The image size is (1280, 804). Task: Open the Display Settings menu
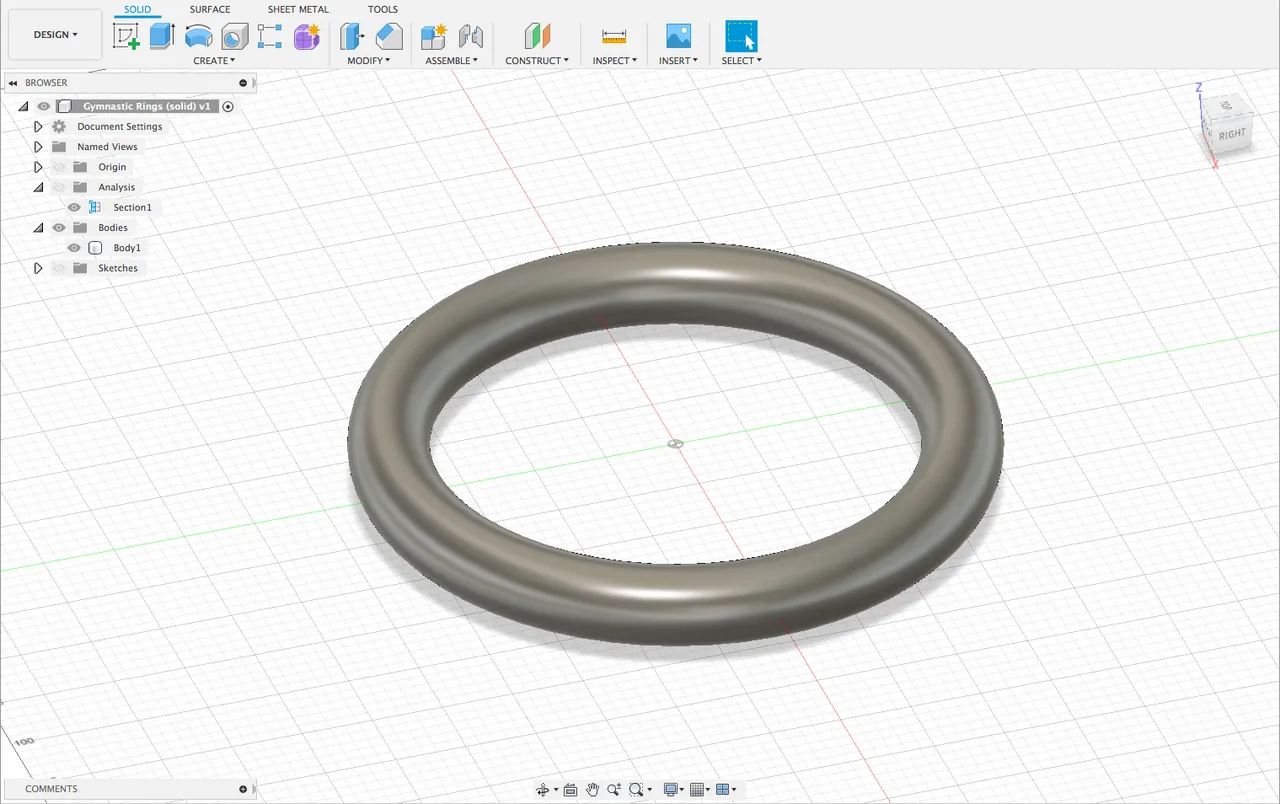(x=672, y=789)
